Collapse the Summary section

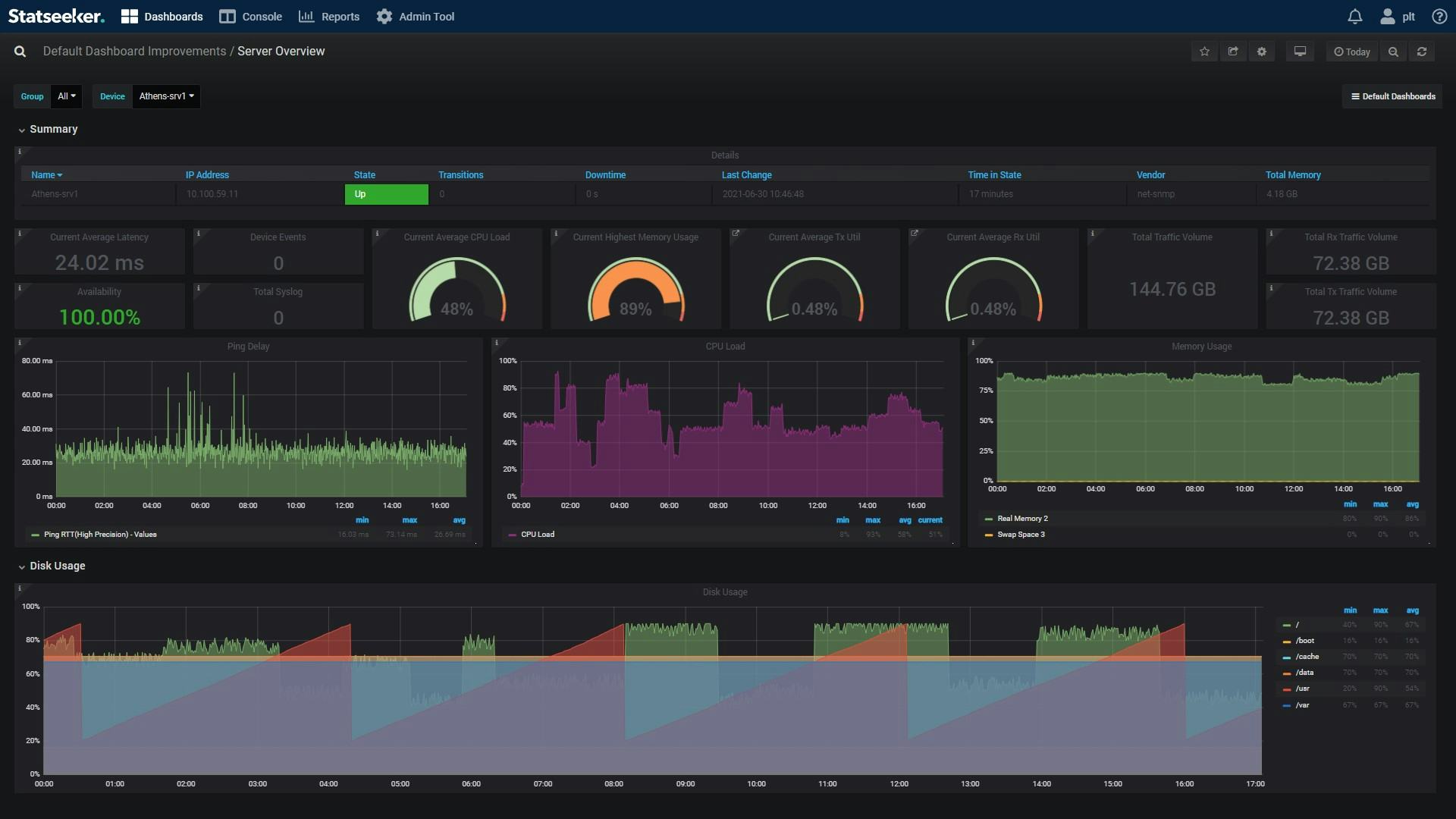53,130
